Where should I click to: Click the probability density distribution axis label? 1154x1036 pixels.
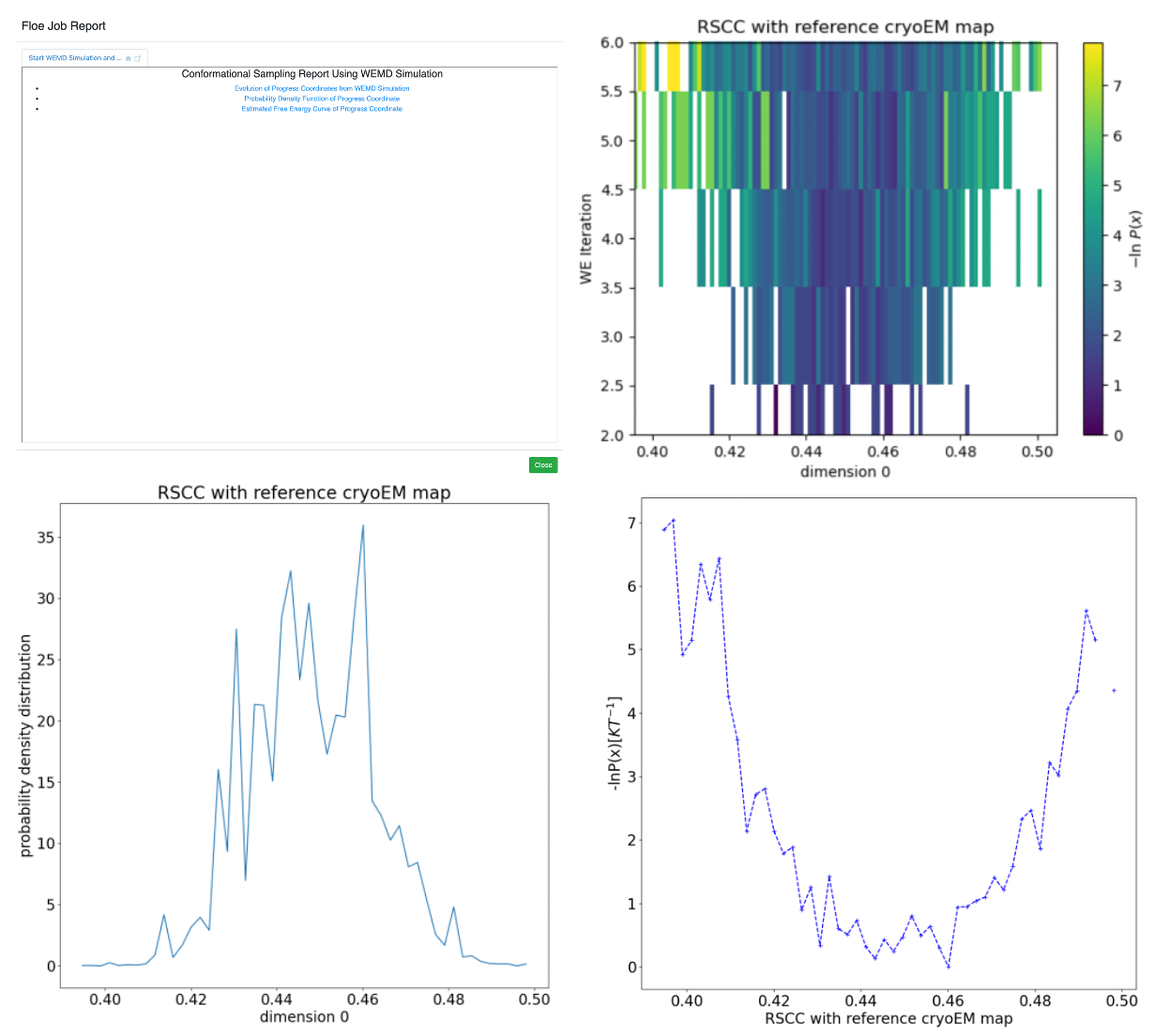click(25, 745)
